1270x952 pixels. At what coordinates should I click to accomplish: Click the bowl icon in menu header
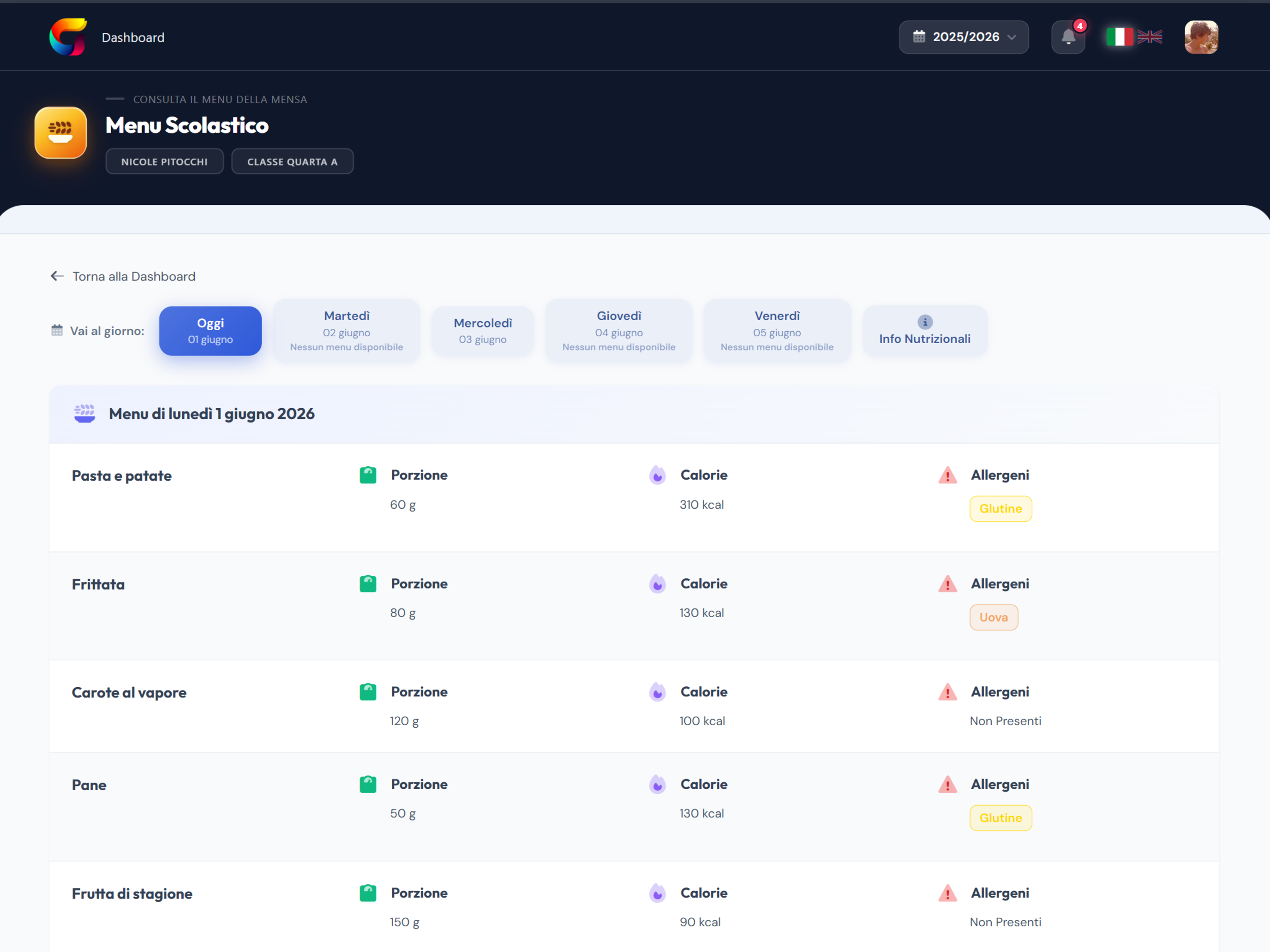coord(84,413)
